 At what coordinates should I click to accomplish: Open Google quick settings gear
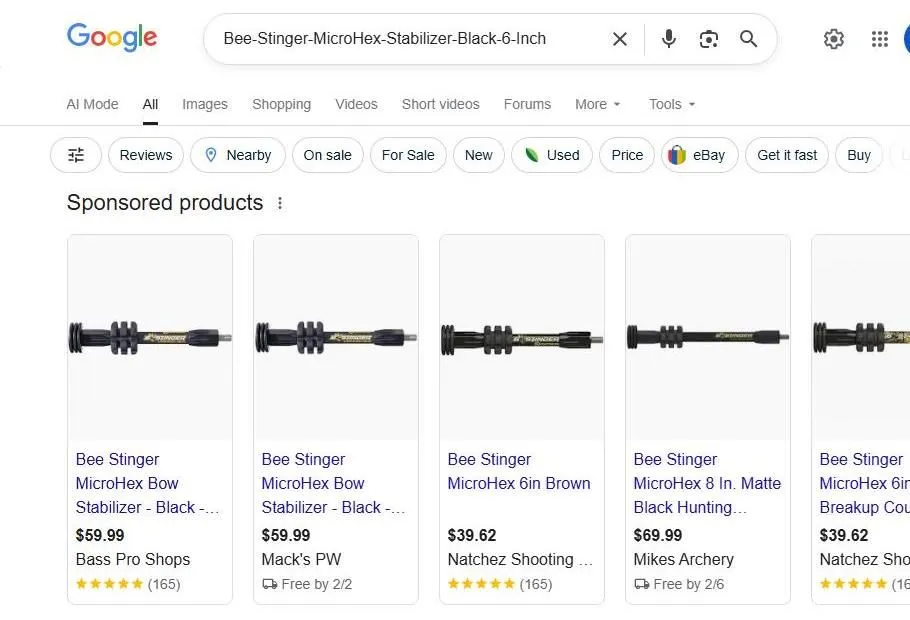click(x=834, y=39)
